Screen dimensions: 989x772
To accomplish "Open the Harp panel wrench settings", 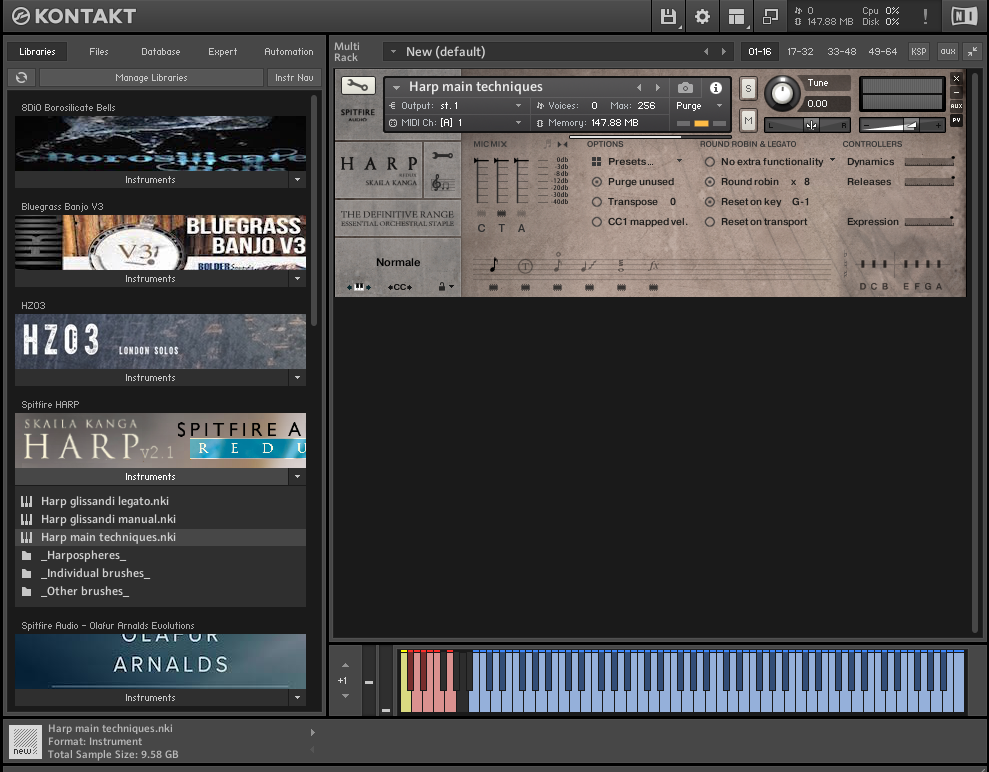I will [442, 155].
